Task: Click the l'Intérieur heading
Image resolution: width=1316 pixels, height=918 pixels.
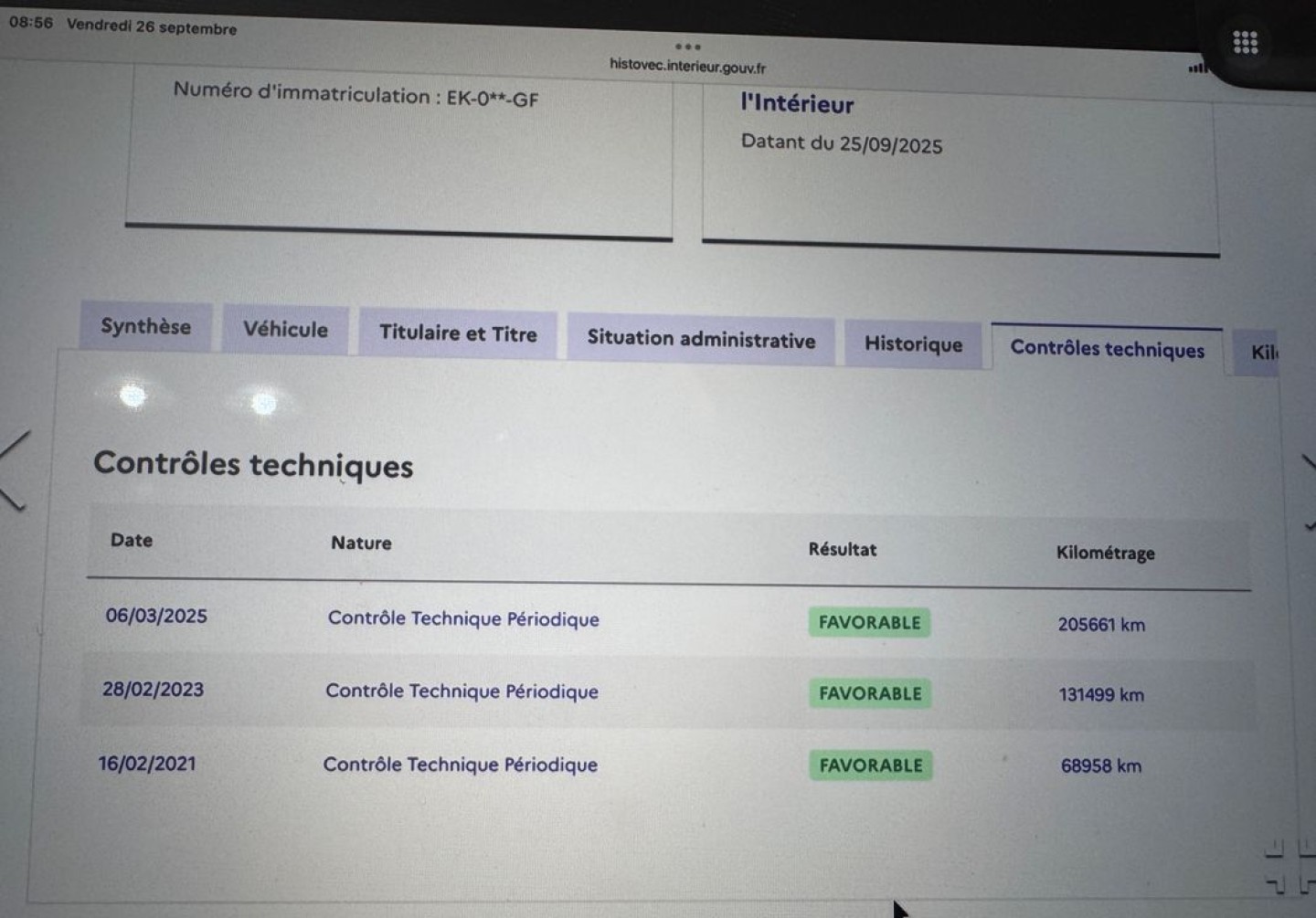Action: tap(797, 103)
